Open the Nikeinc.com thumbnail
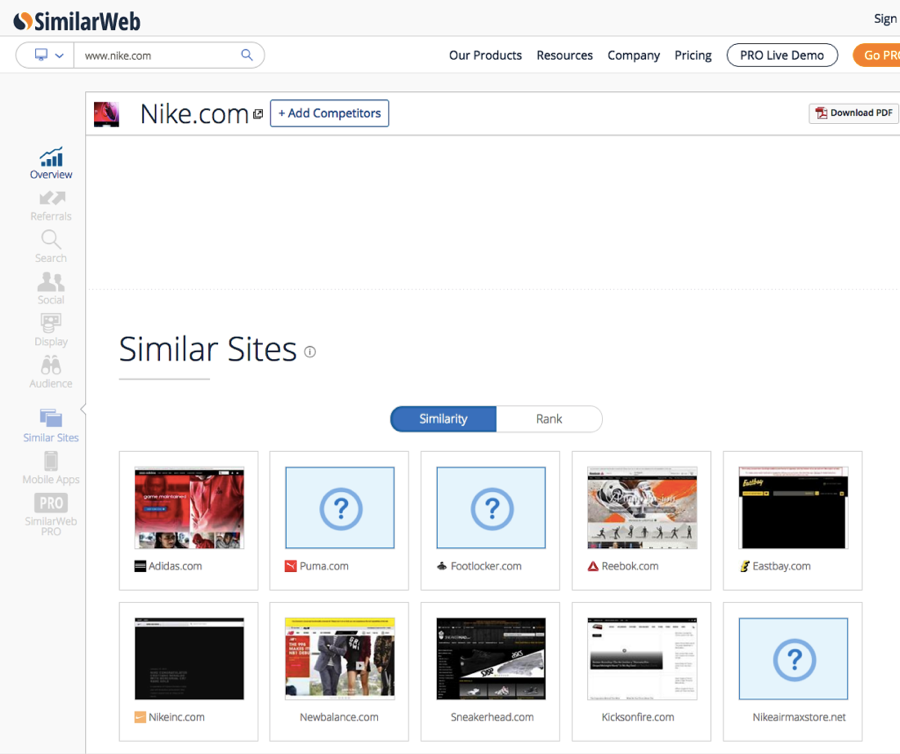 click(189, 659)
